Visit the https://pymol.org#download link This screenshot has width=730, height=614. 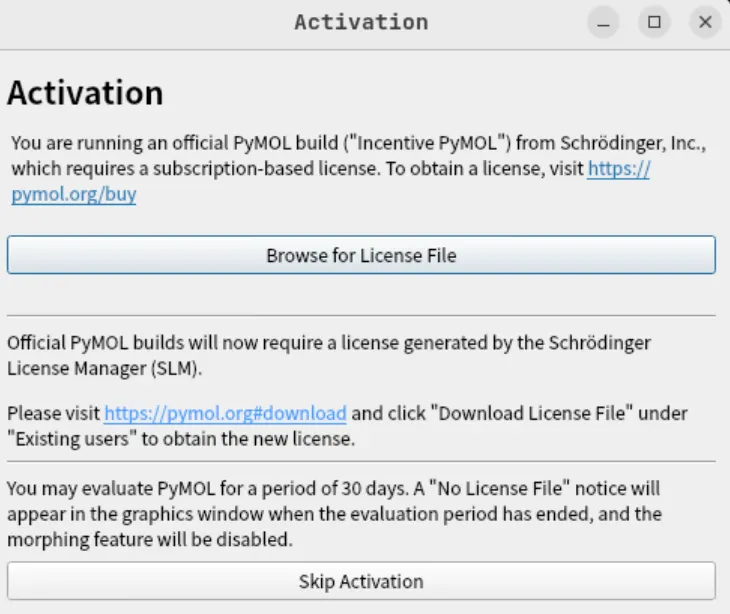point(225,413)
